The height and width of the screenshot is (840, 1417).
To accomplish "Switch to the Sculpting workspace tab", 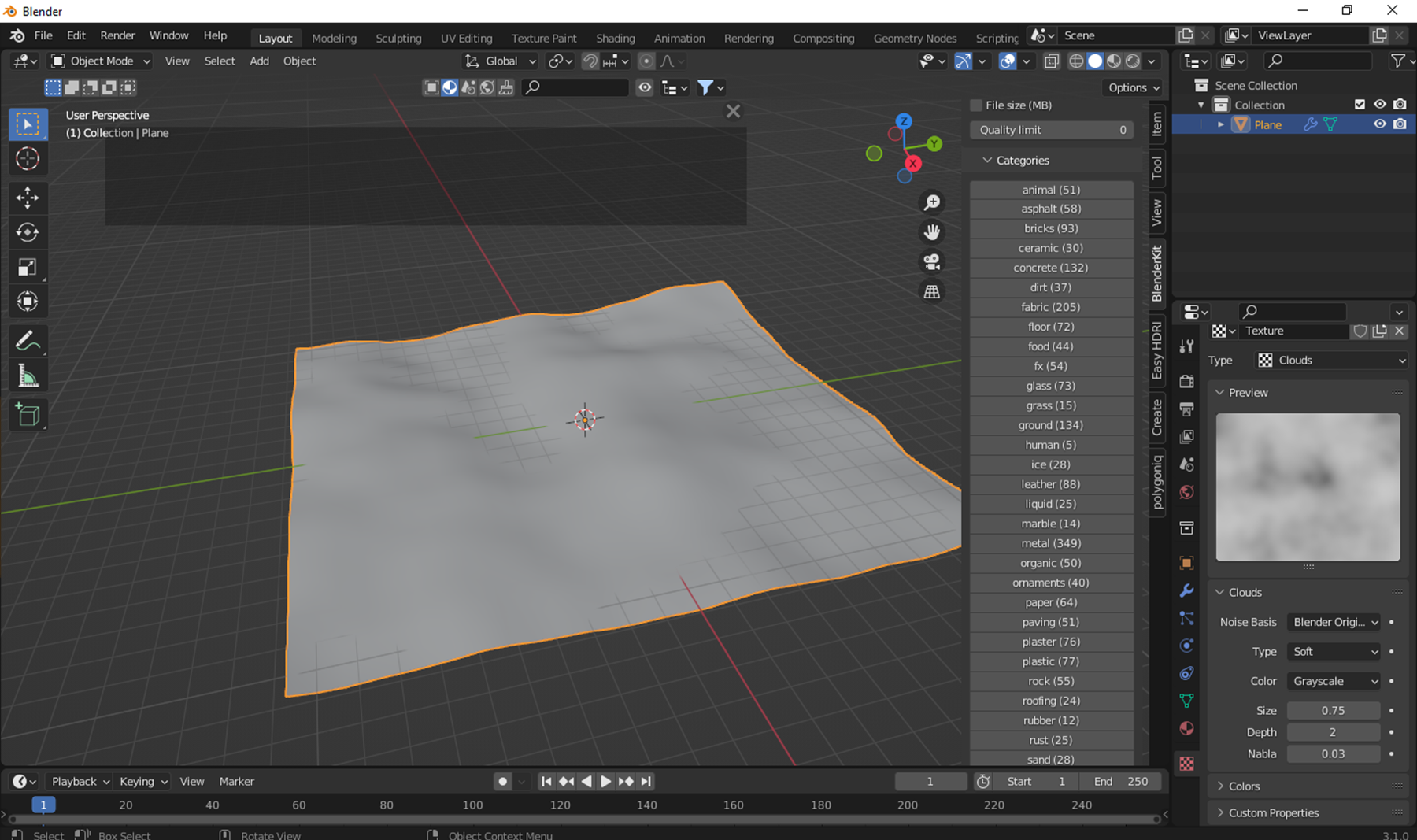I will click(x=398, y=38).
